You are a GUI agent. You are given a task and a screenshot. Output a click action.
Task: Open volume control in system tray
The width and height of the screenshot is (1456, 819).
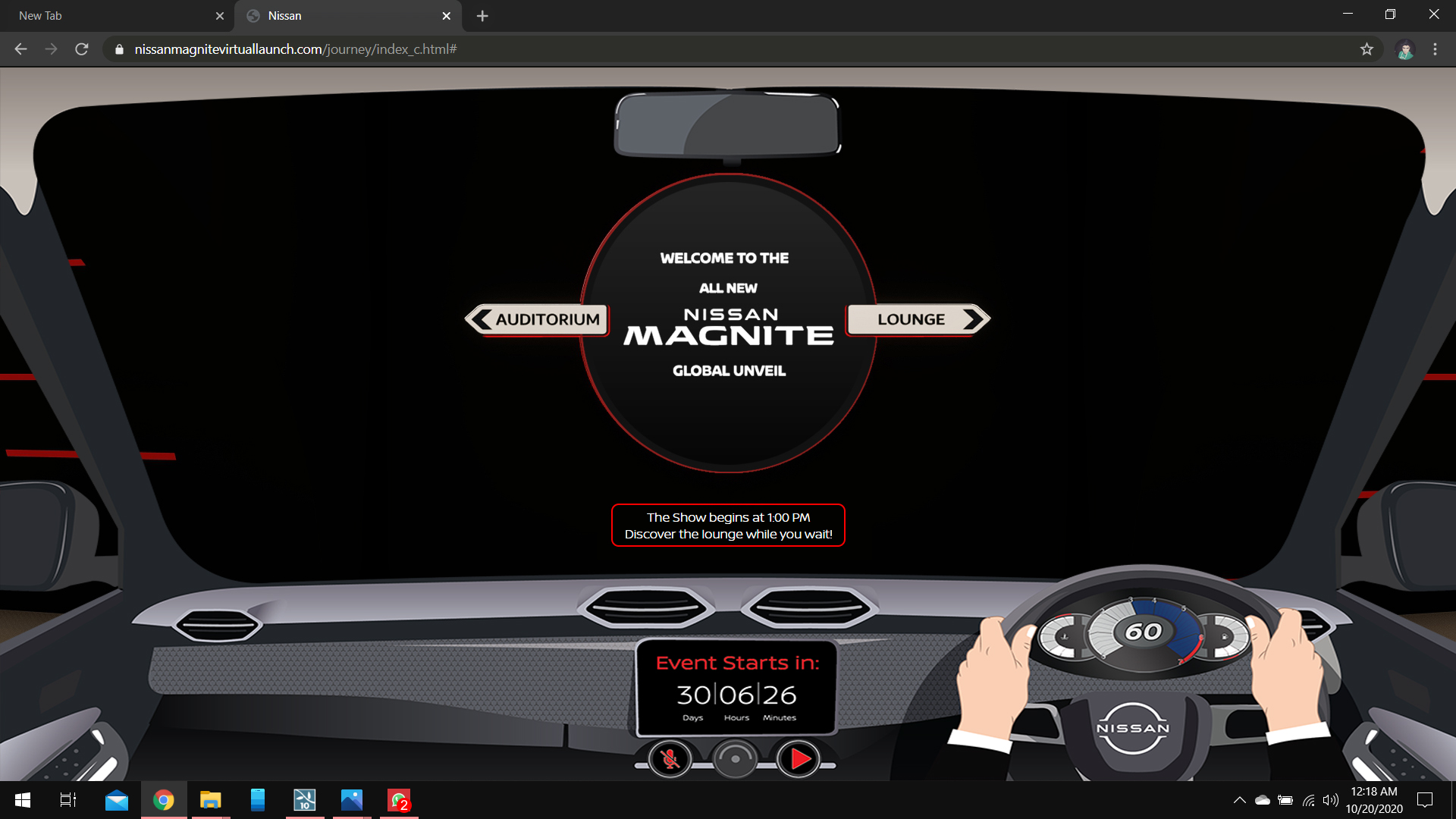tap(1330, 800)
